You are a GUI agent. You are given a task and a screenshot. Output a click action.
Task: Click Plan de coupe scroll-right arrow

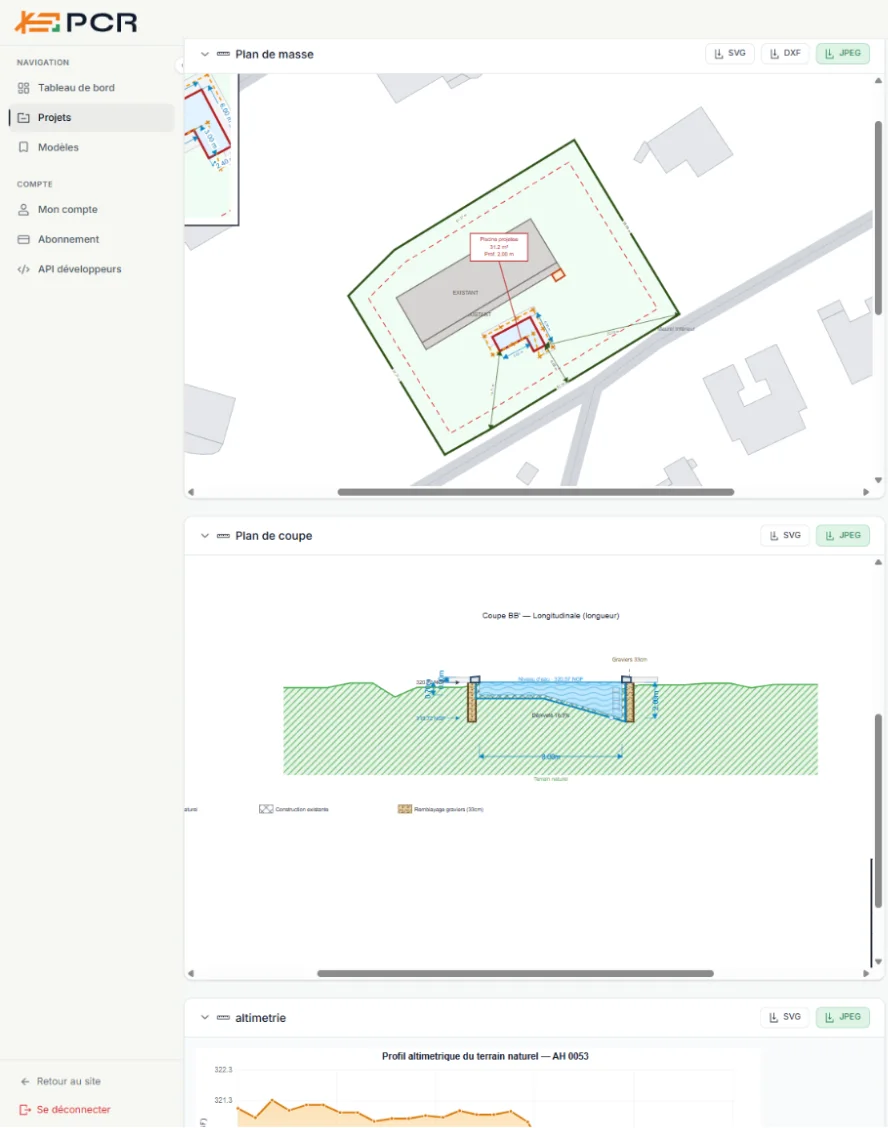point(866,973)
